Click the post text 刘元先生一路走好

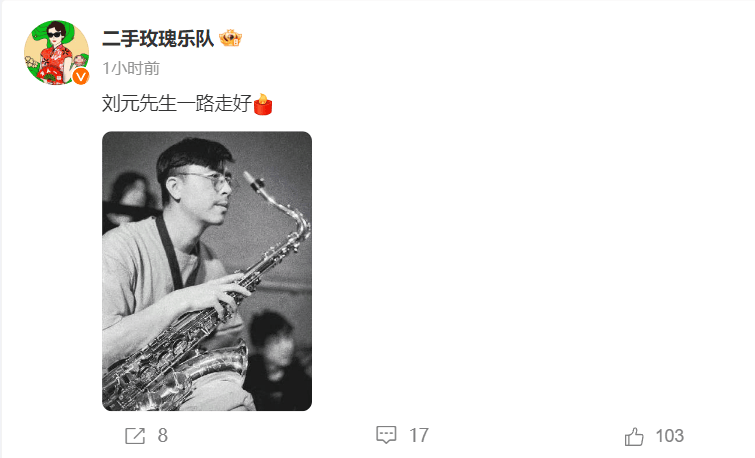(177, 104)
